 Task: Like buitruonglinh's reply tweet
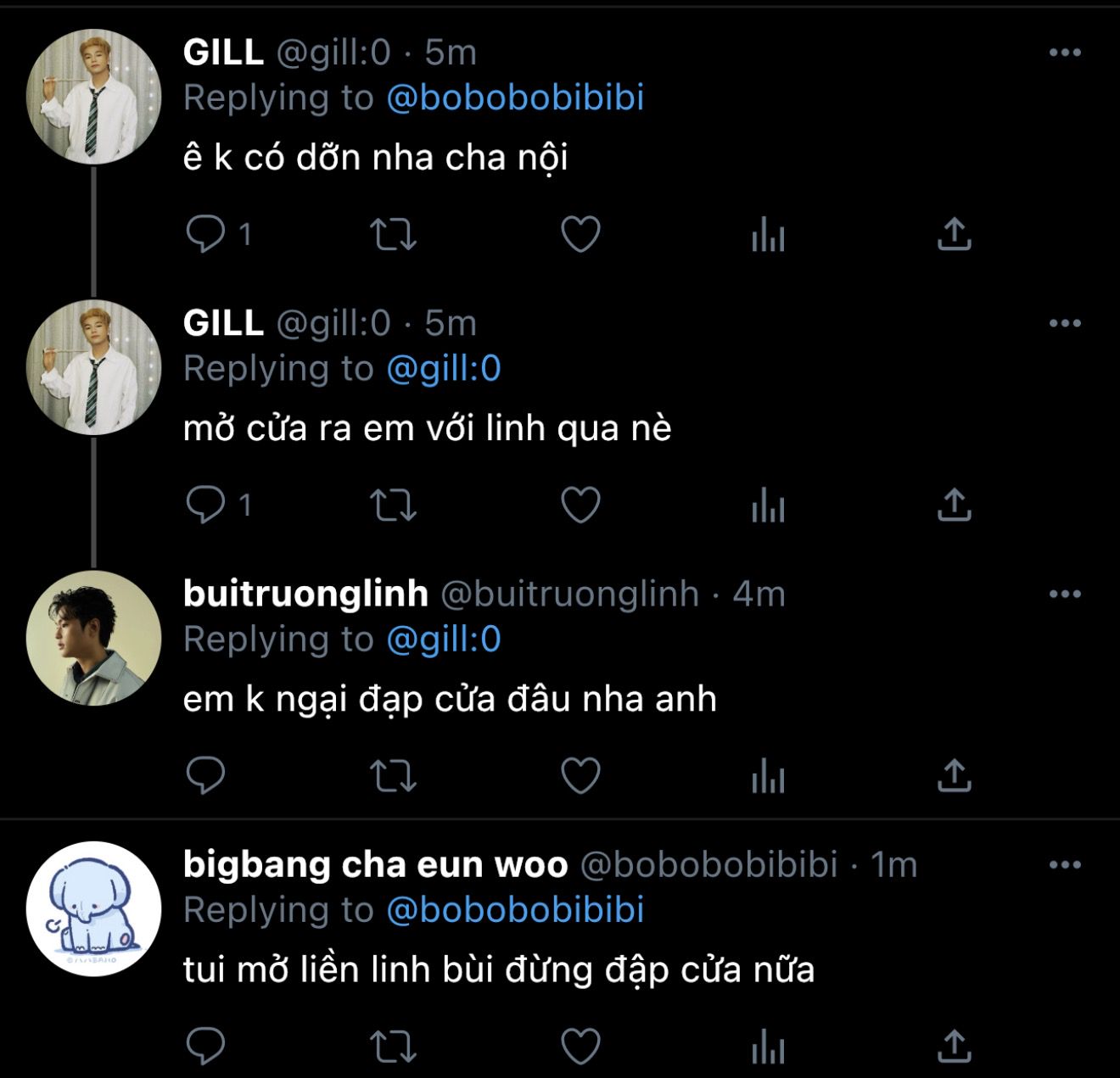pyautogui.click(x=581, y=775)
